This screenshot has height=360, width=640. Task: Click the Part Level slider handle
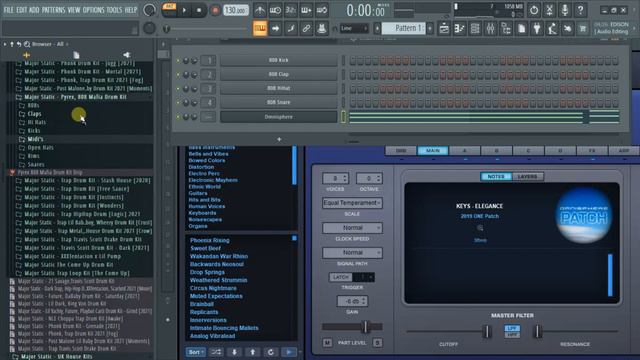(365, 327)
